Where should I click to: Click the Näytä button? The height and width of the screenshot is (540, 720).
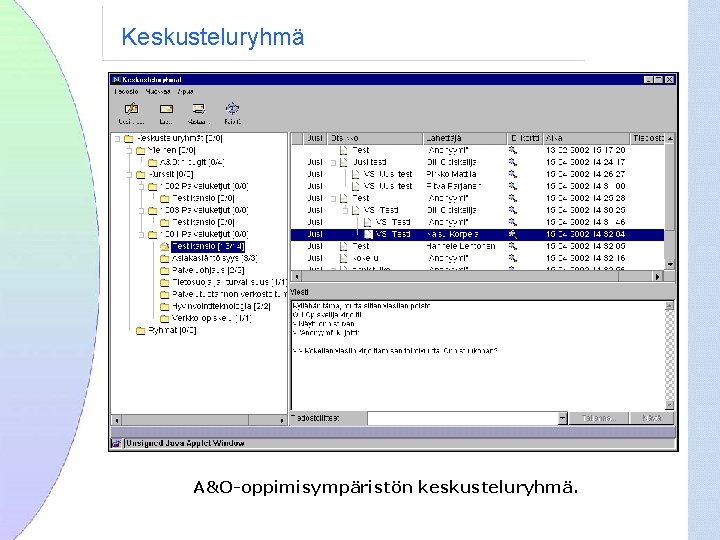[652, 418]
